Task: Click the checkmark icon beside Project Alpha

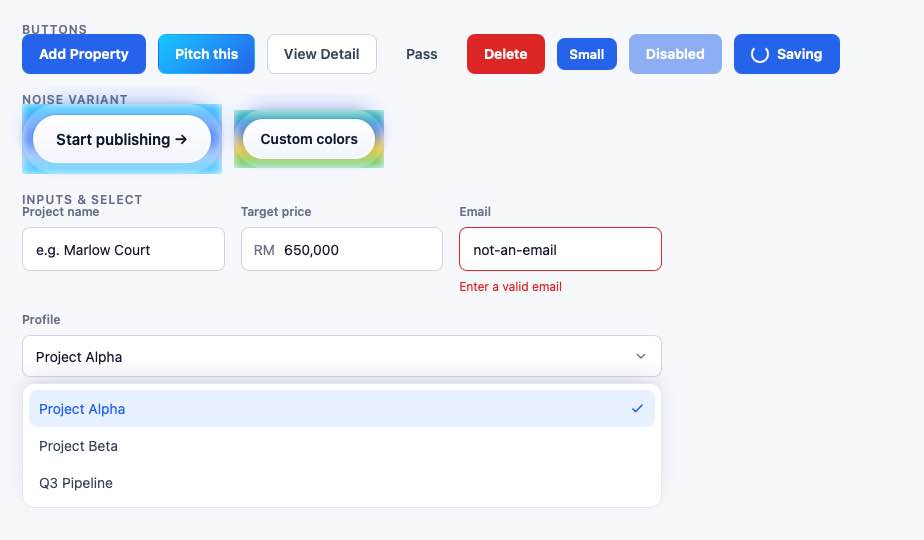Action: point(637,408)
